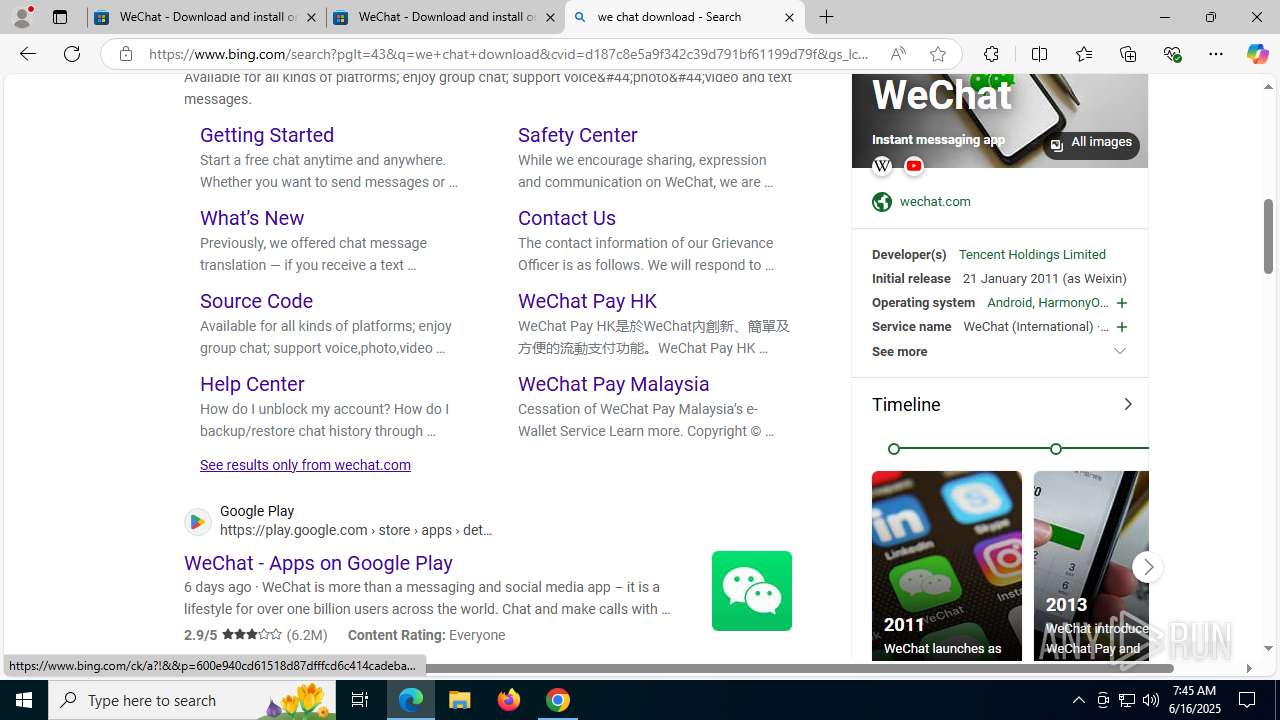Expand See more WeChat facts
This screenshot has width=1280, height=720.
click(x=1000, y=352)
